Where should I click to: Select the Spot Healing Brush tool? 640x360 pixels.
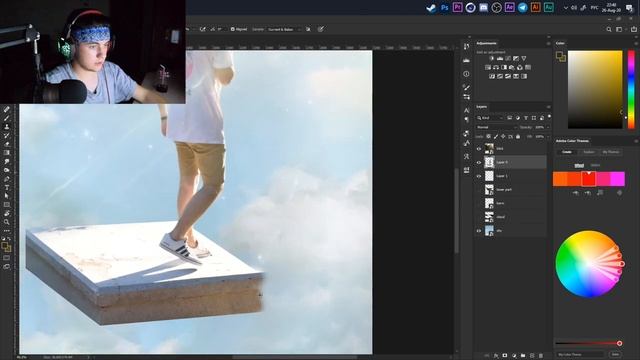(x=7, y=109)
